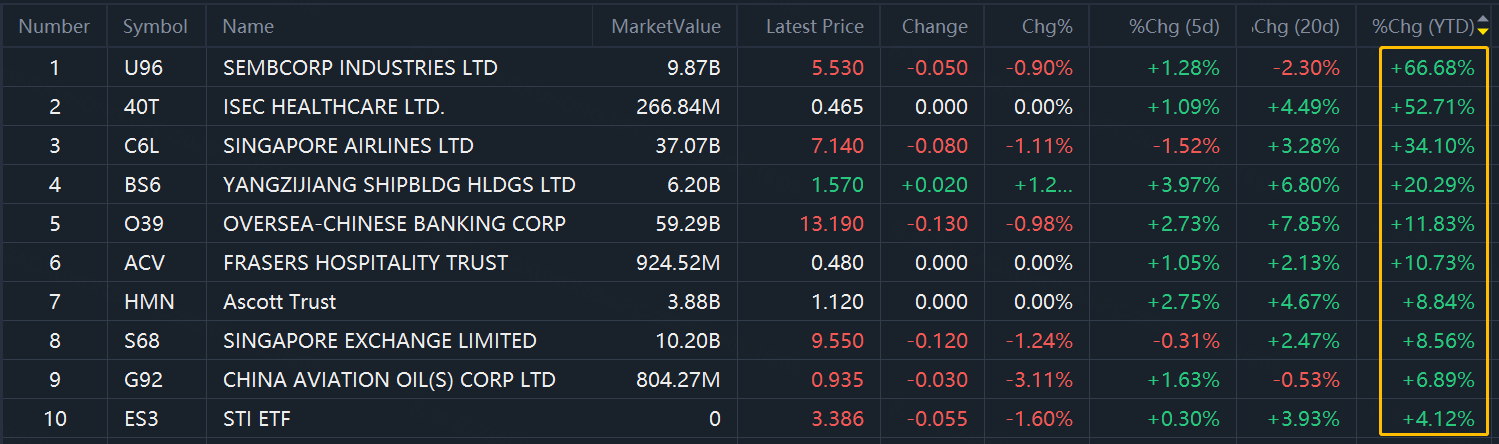Select SINGAPORE EXCHANGE LIMITED name
The width and height of the screenshot is (1499, 444).
380,341
